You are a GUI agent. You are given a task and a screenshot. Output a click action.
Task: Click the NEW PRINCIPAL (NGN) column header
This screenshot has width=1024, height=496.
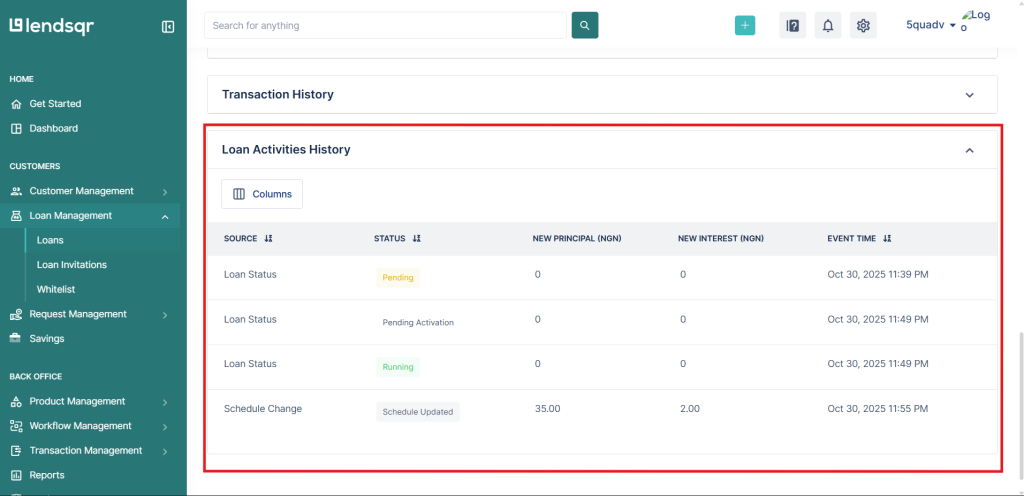577,239
